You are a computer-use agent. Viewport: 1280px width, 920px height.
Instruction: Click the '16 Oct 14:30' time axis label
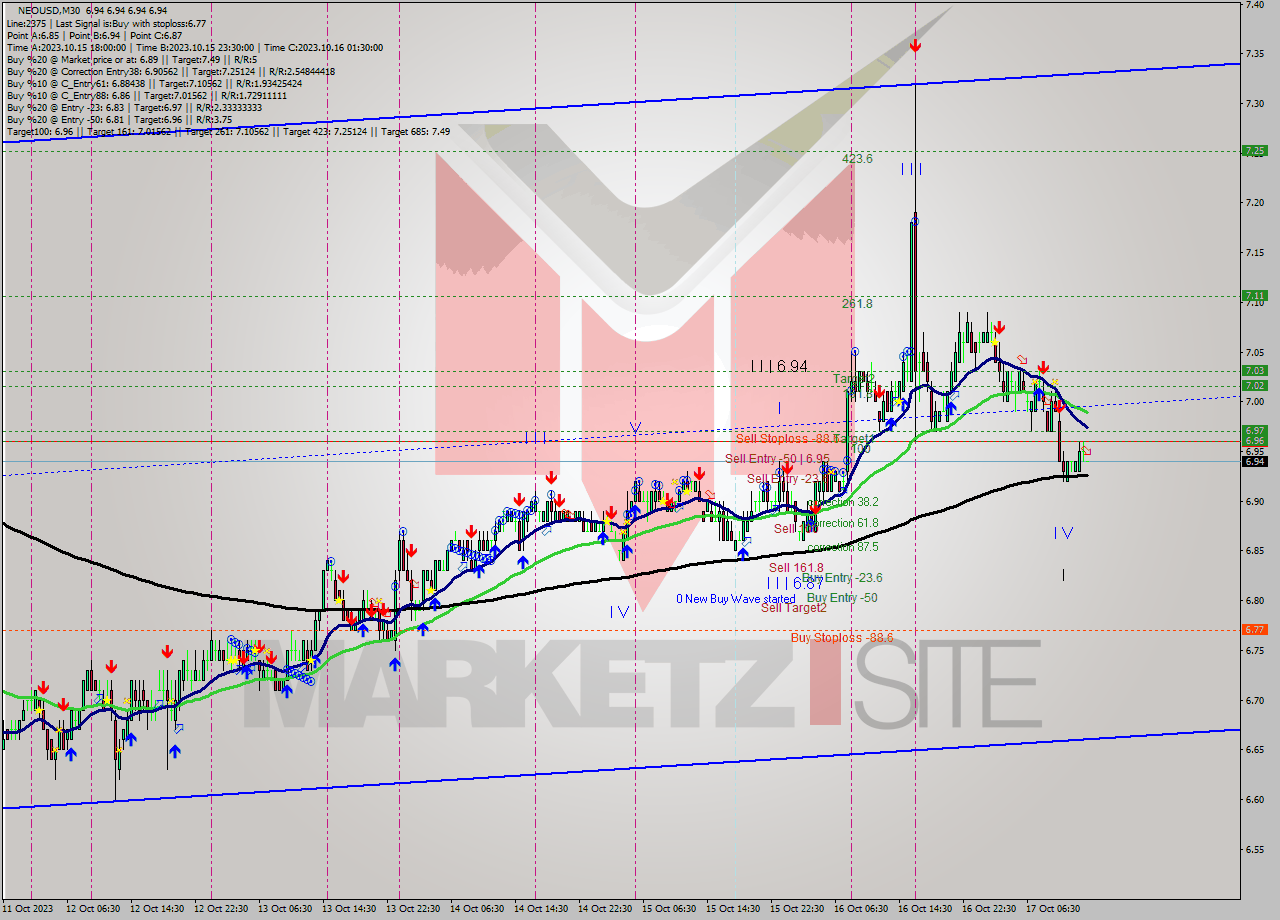point(927,909)
